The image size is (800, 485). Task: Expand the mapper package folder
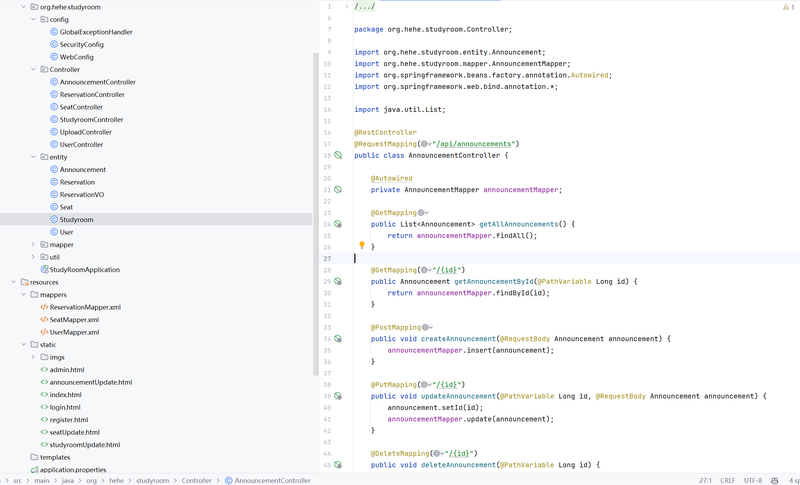(33, 245)
